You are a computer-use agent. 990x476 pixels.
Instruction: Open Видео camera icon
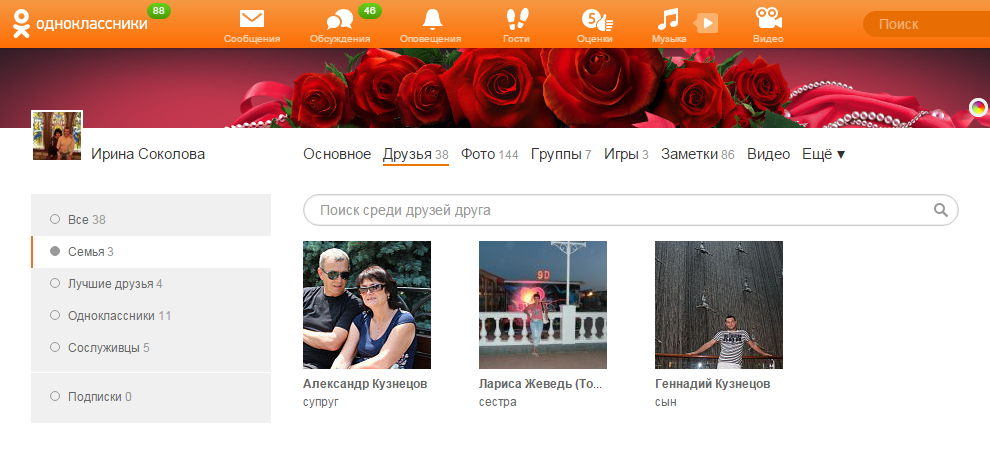[x=768, y=18]
